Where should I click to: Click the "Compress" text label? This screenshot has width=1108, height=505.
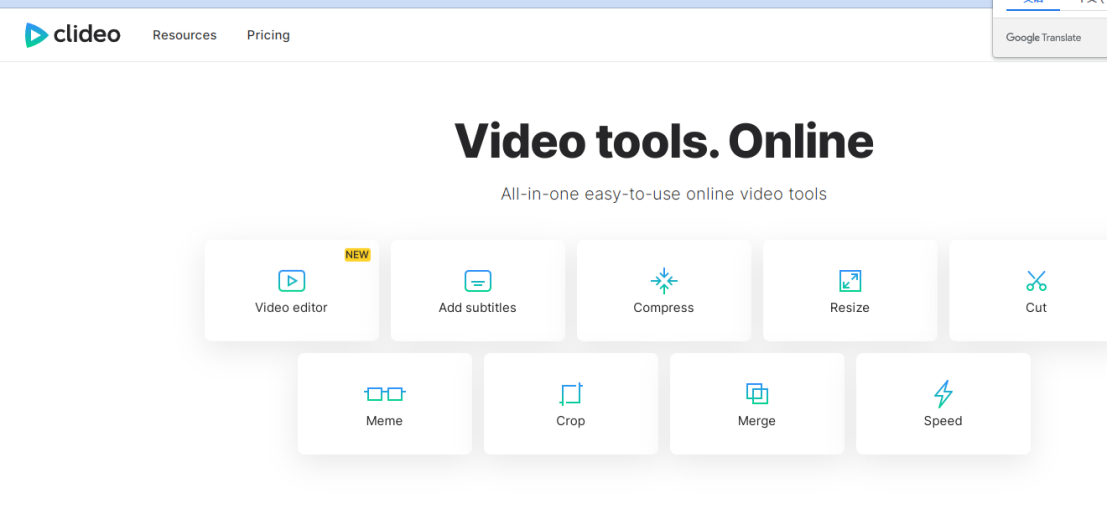(x=664, y=308)
